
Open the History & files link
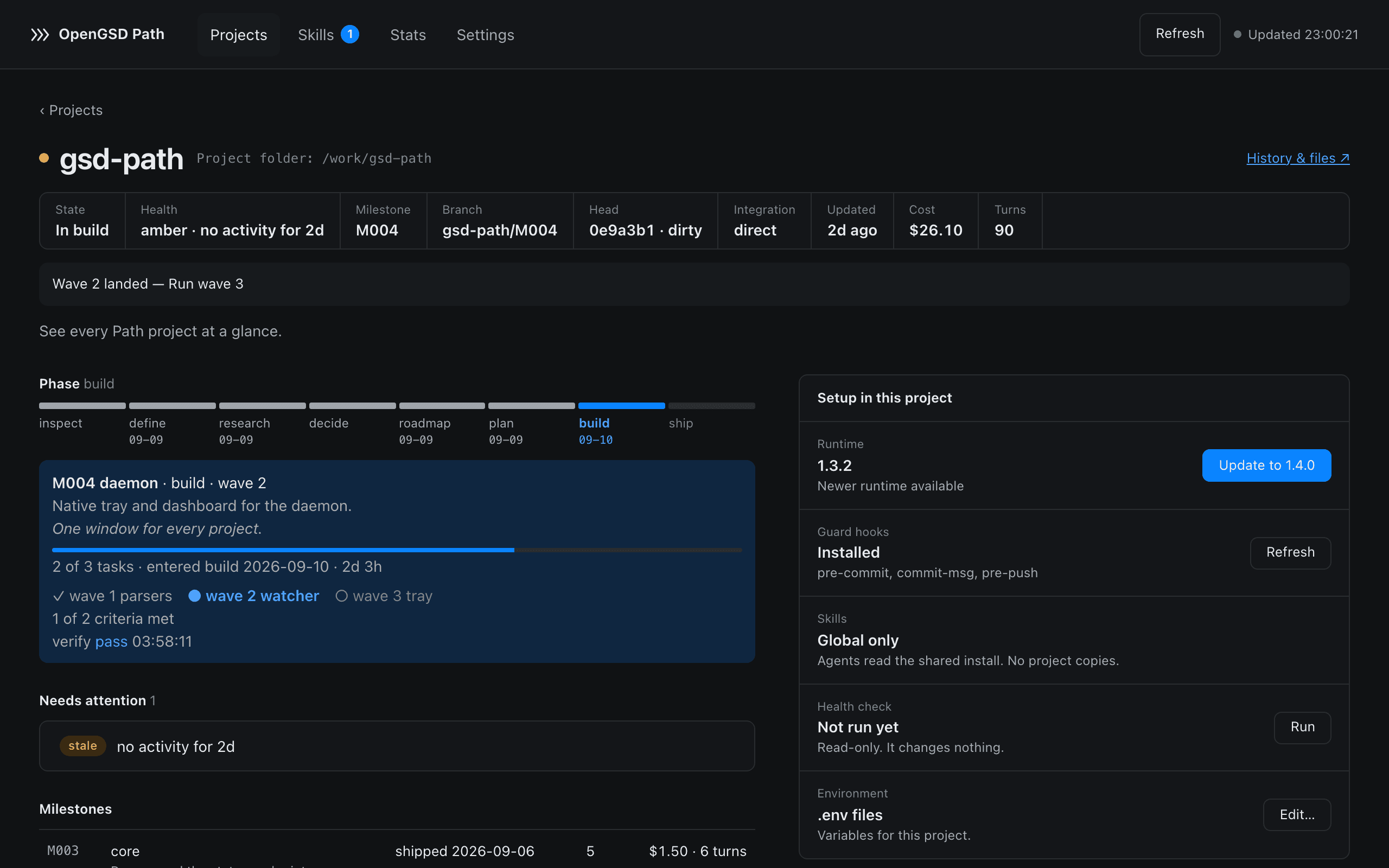pos(1298,158)
